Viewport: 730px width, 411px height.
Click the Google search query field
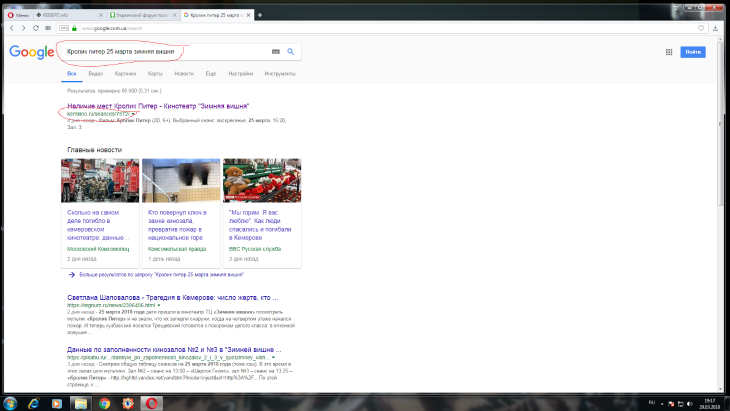pos(165,52)
